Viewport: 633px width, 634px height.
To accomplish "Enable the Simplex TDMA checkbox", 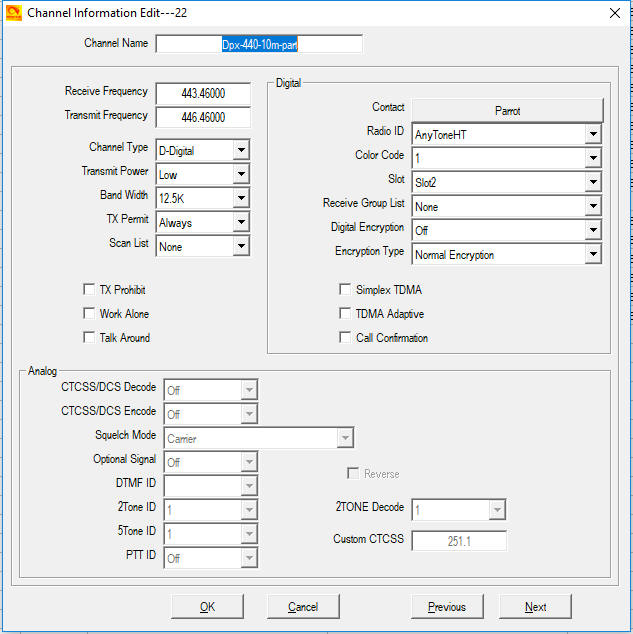I will 346,290.
